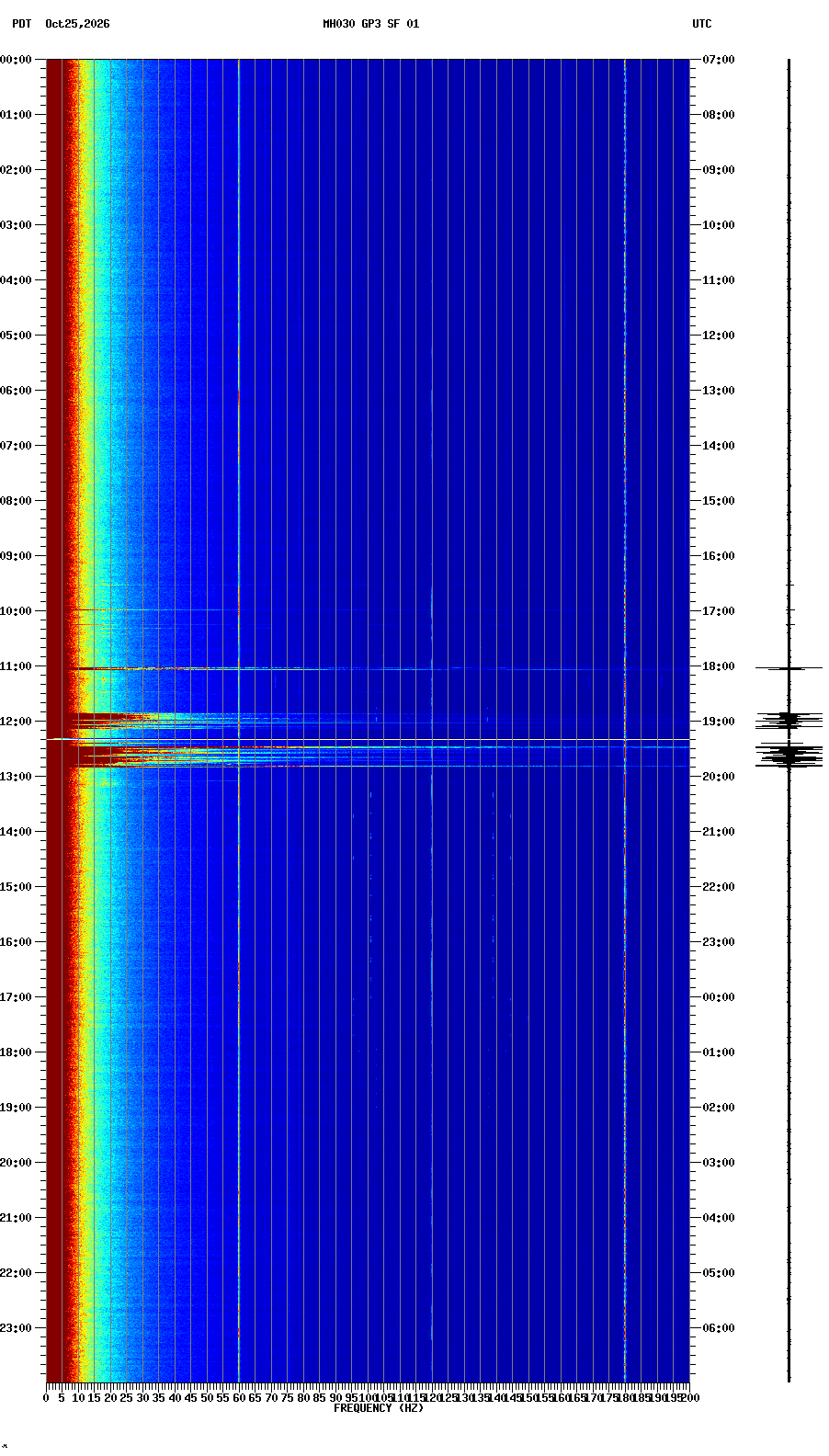829x1456 pixels.
Task: Click the 19:00 UTC label on right
Action: click(719, 722)
